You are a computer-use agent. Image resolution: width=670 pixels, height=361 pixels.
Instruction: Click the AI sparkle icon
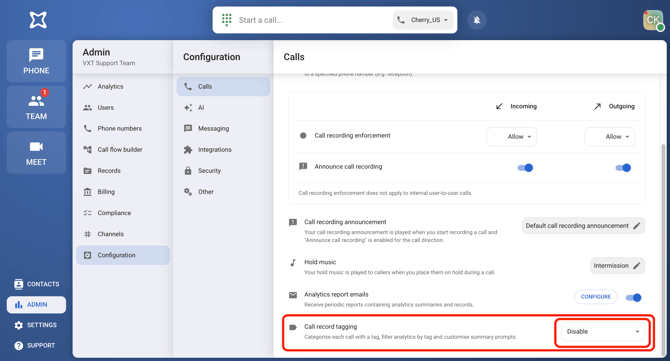[x=188, y=108]
